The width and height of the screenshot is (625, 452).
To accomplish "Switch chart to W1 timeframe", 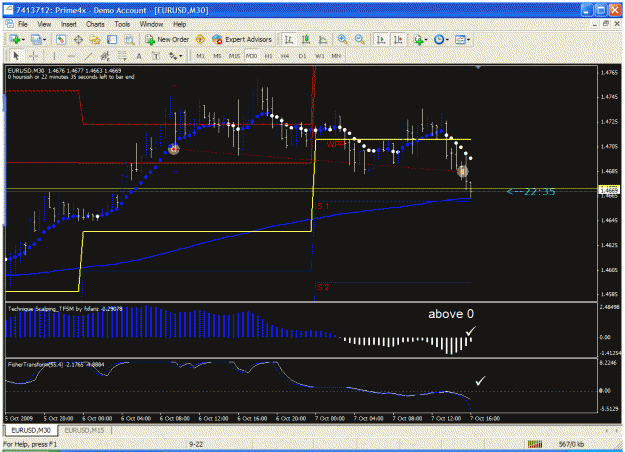I will (319, 56).
